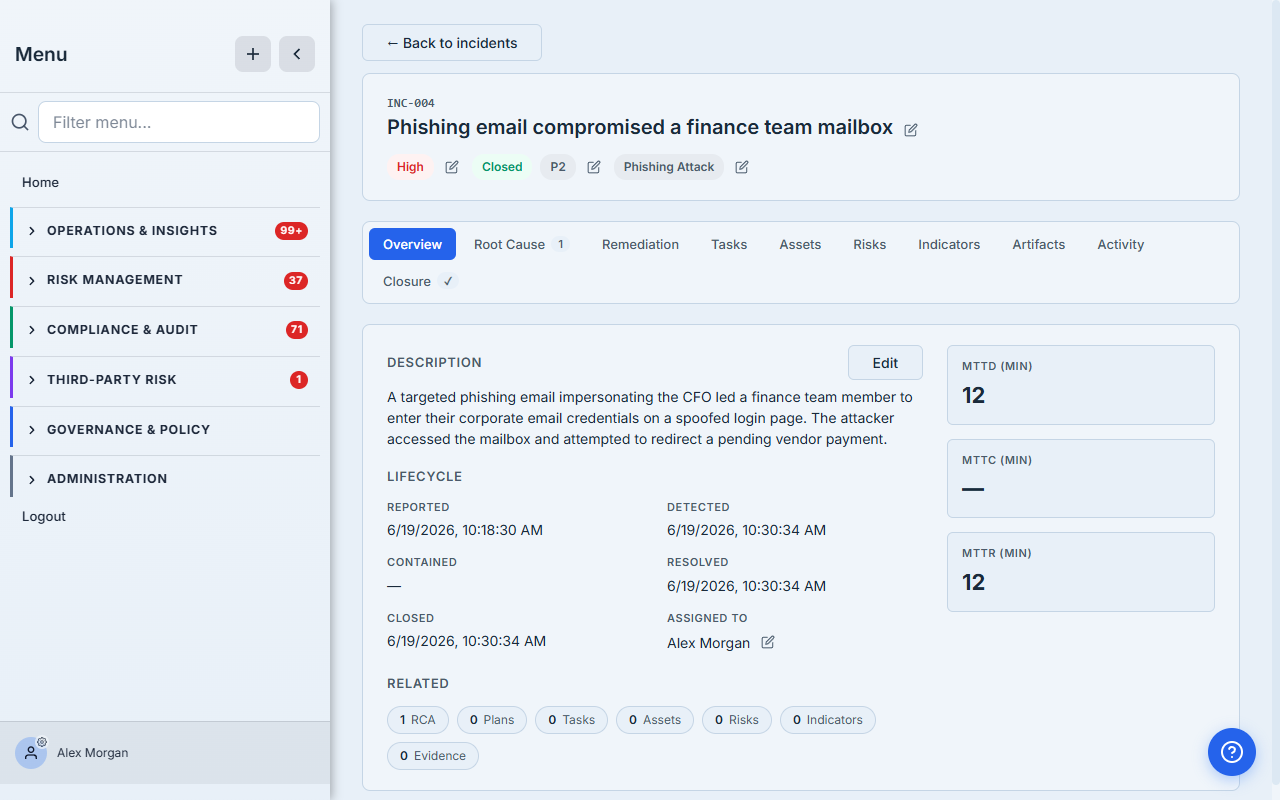Open the Assets tab

point(800,244)
